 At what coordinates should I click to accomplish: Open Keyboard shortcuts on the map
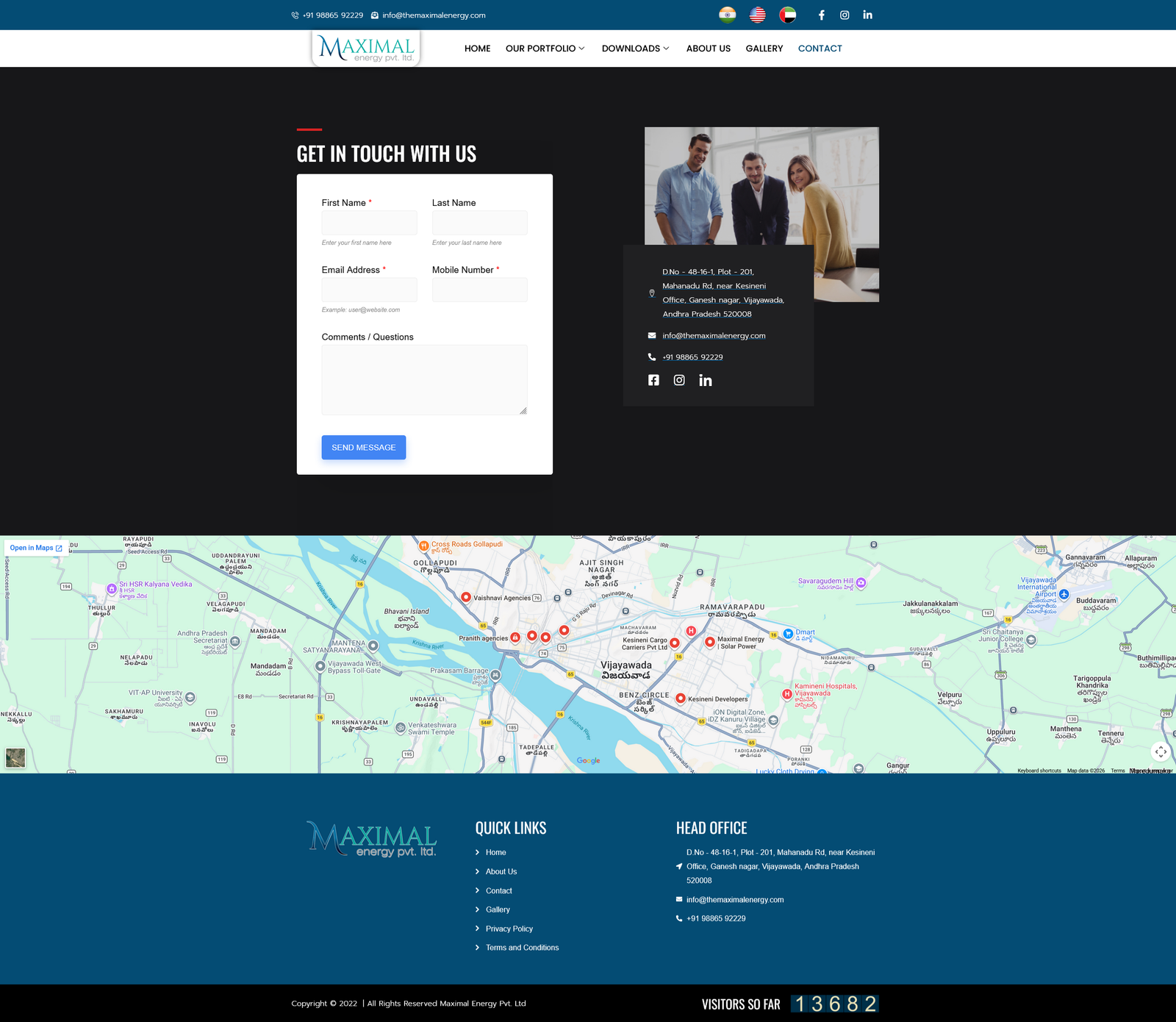pos(1039,771)
